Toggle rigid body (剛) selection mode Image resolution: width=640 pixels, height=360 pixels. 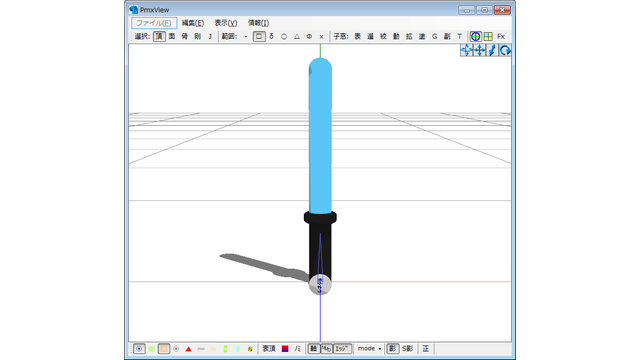198,36
